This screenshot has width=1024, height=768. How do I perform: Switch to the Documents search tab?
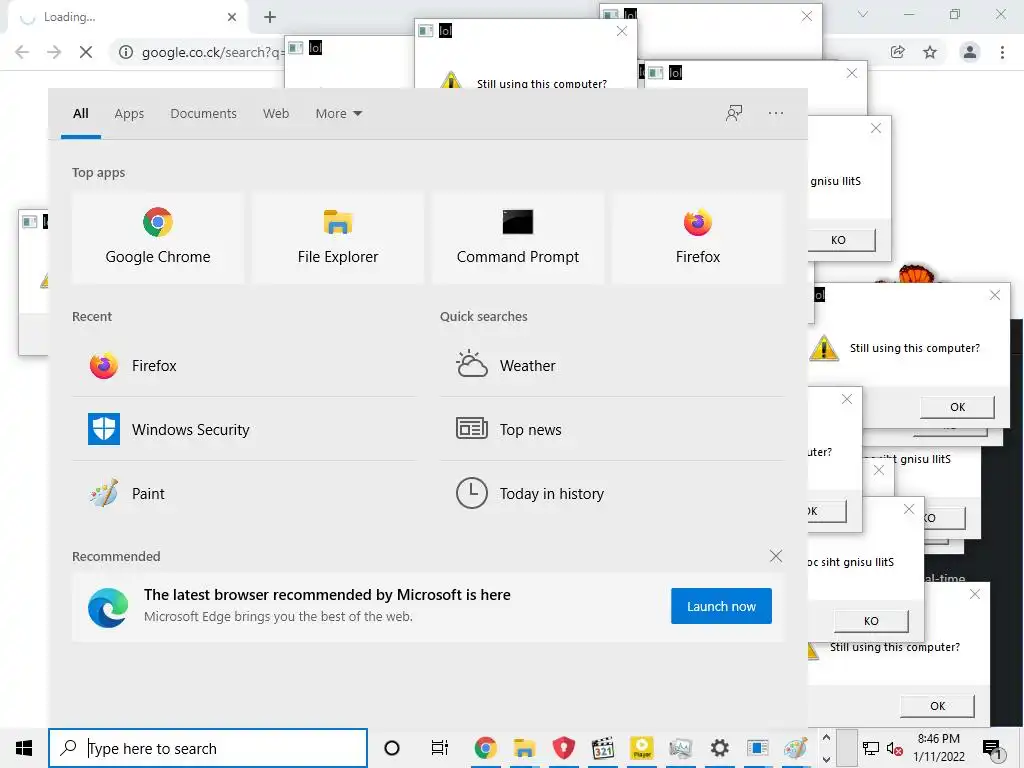pyautogui.click(x=203, y=114)
